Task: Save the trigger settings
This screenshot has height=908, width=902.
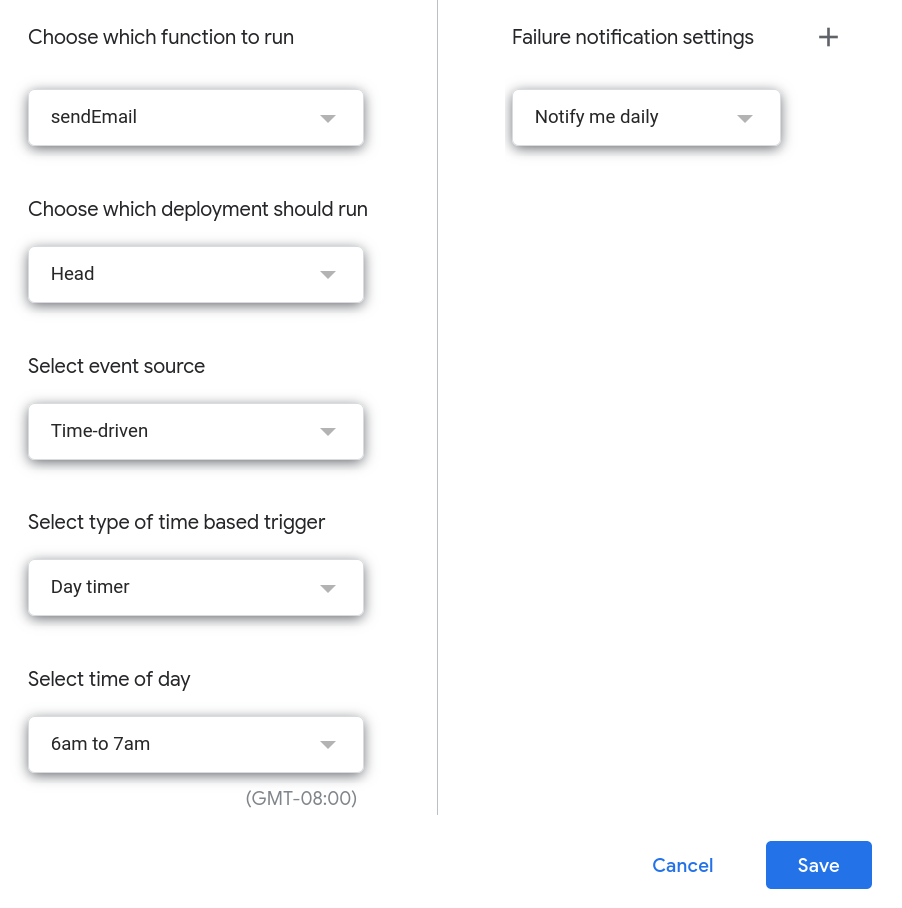Action: coord(819,865)
